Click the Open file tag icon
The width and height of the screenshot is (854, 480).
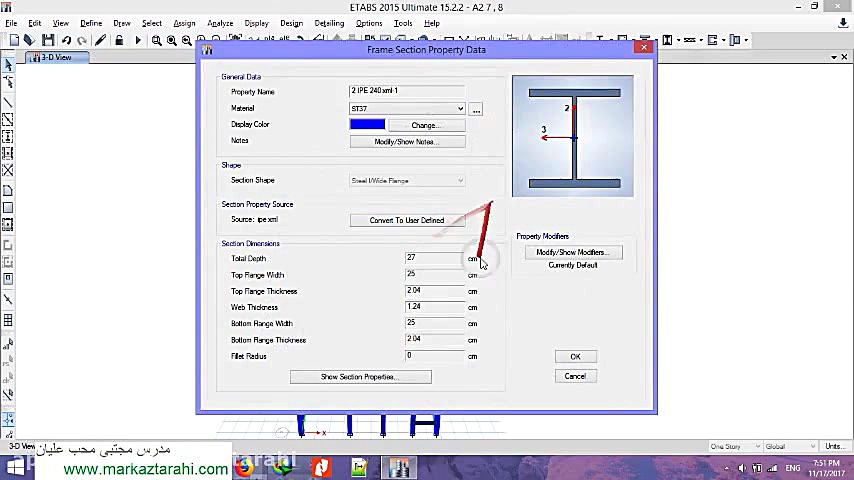29,40
